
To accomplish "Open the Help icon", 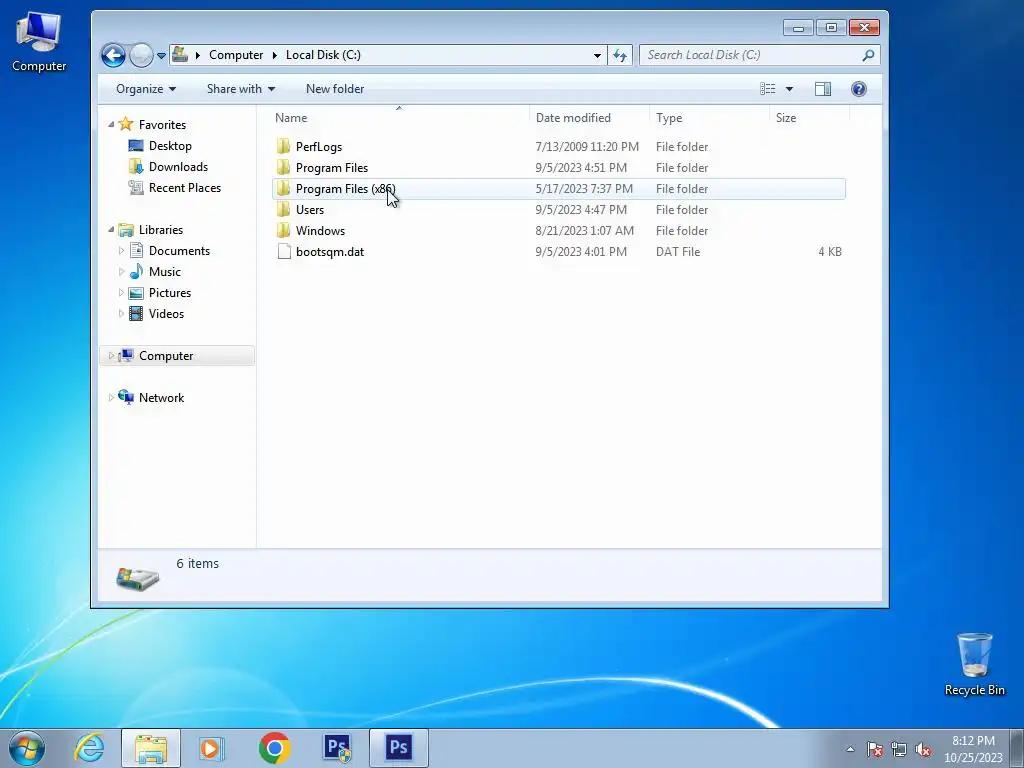I will pos(859,89).
